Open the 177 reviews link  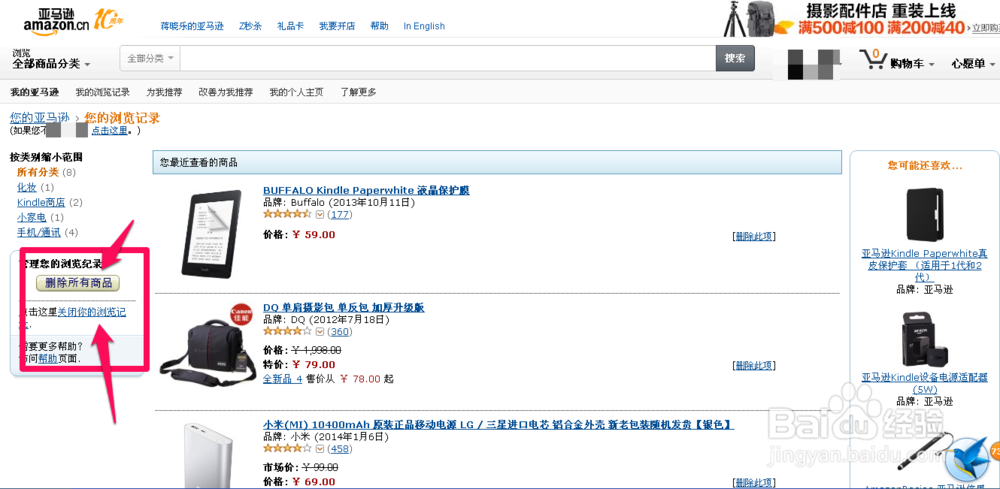pos(340,215)
